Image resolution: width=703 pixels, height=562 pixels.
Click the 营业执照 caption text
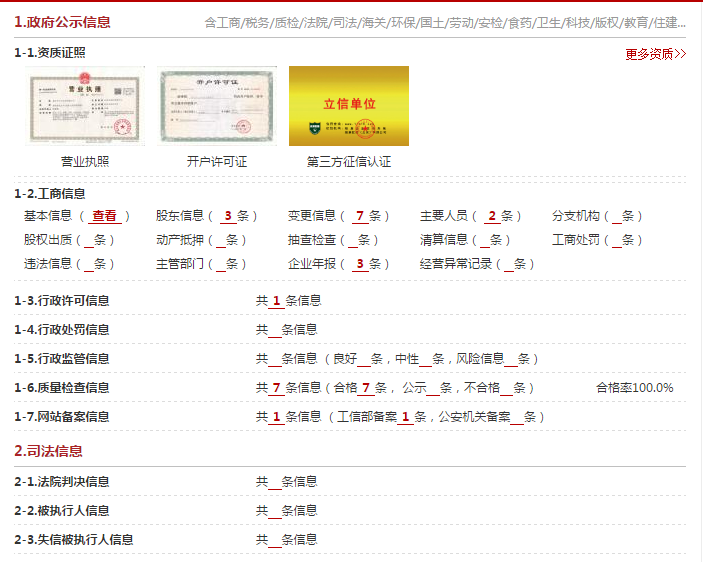pos(85,161)
